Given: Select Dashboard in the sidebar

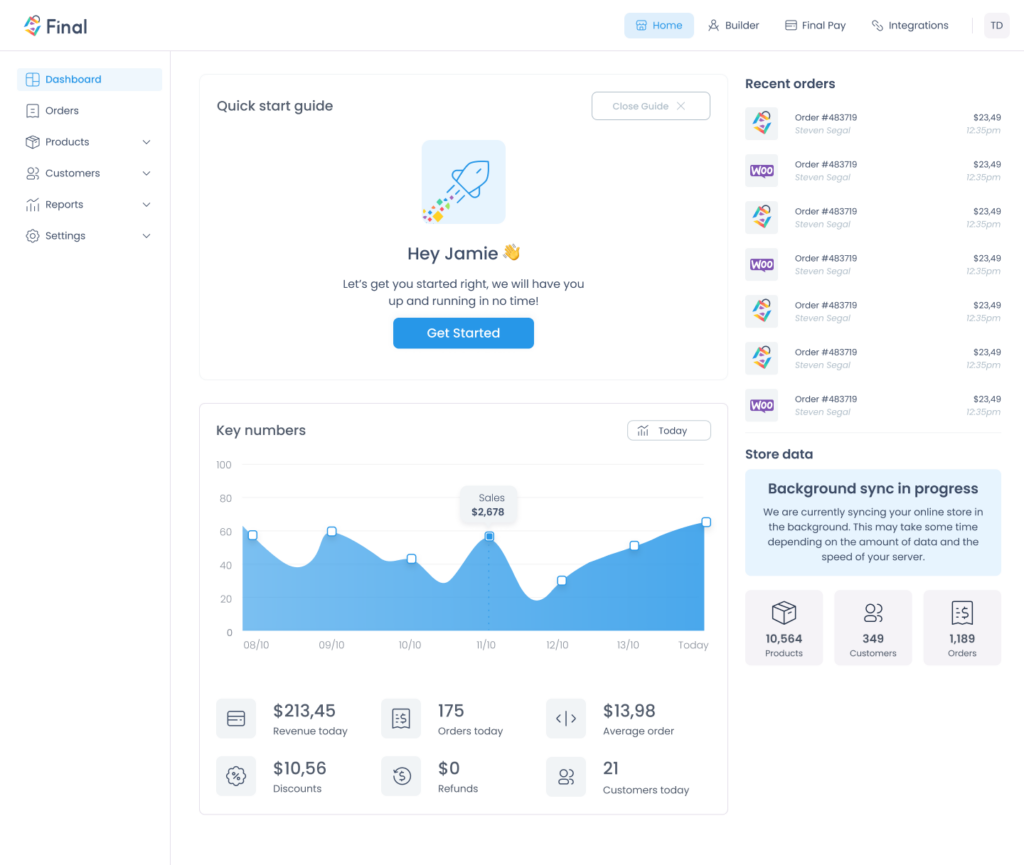Looking at the screenshot, I should (89, 80).
